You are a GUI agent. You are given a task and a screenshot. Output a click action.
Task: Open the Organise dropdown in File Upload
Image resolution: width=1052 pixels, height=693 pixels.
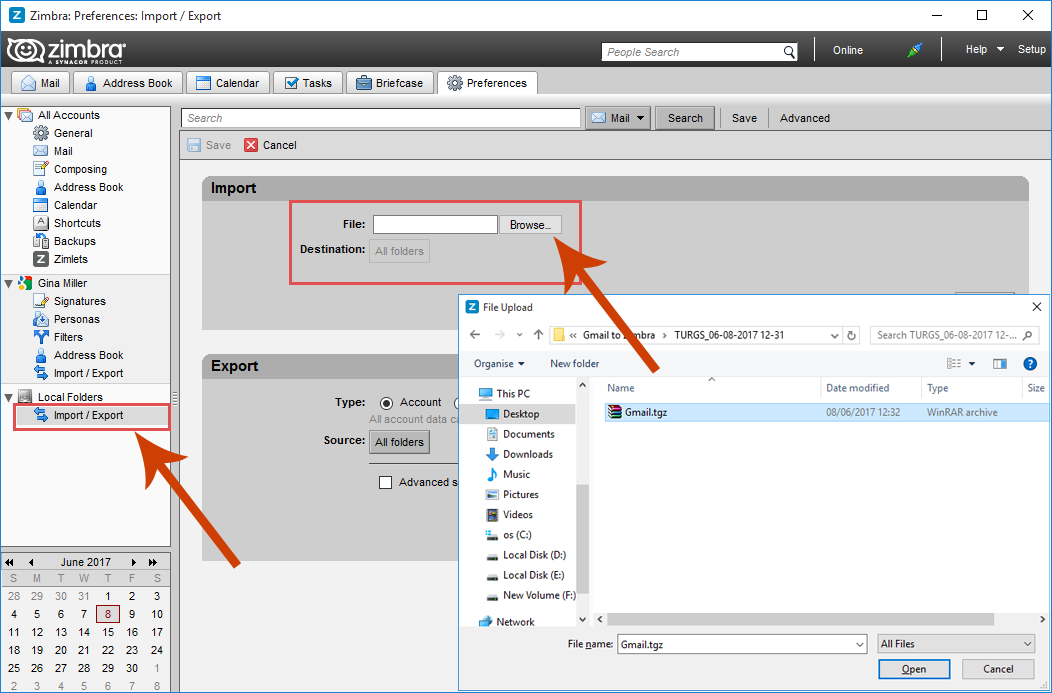click(499, 364)
